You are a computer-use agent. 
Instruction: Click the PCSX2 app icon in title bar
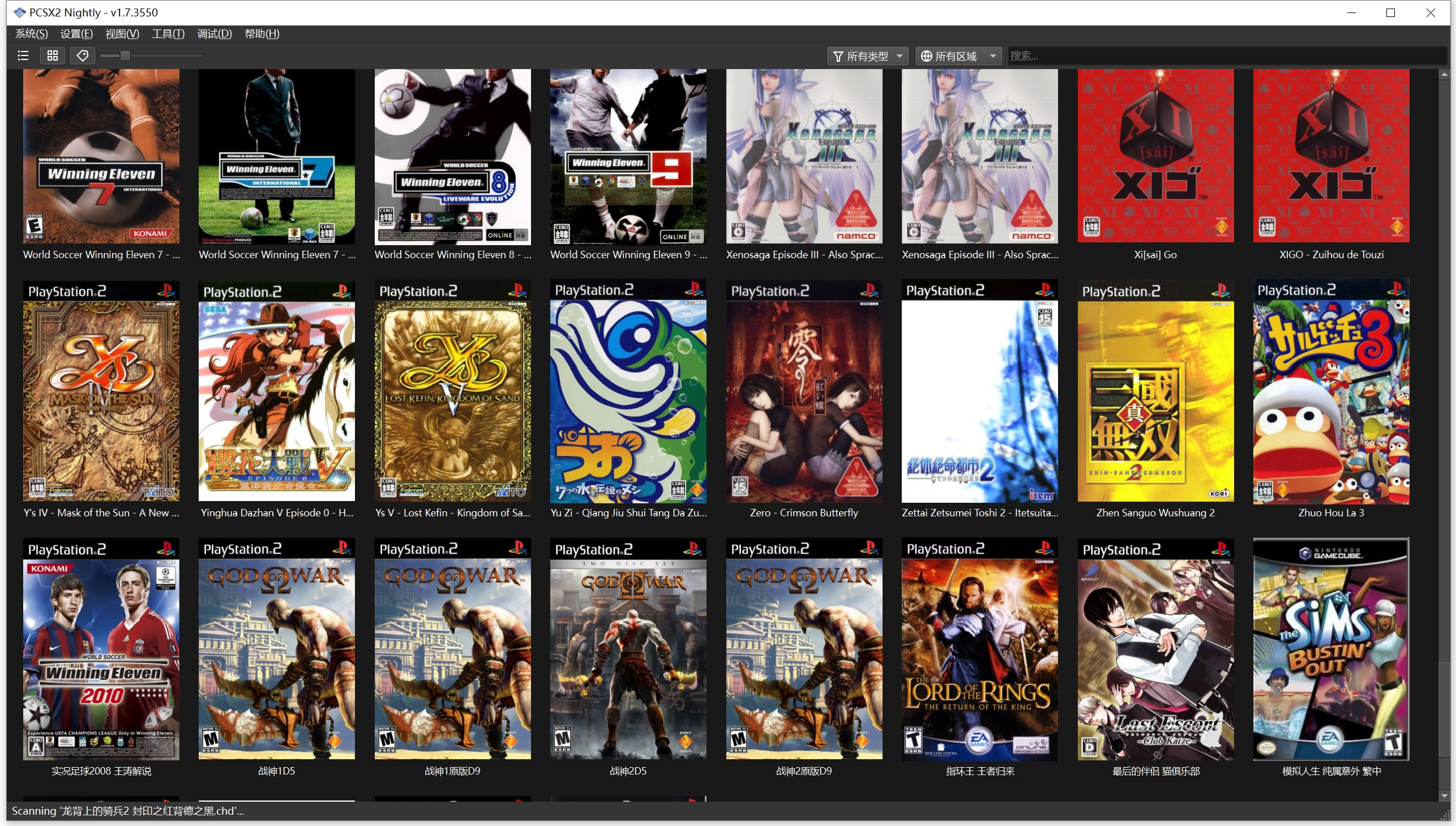[20, 12]
